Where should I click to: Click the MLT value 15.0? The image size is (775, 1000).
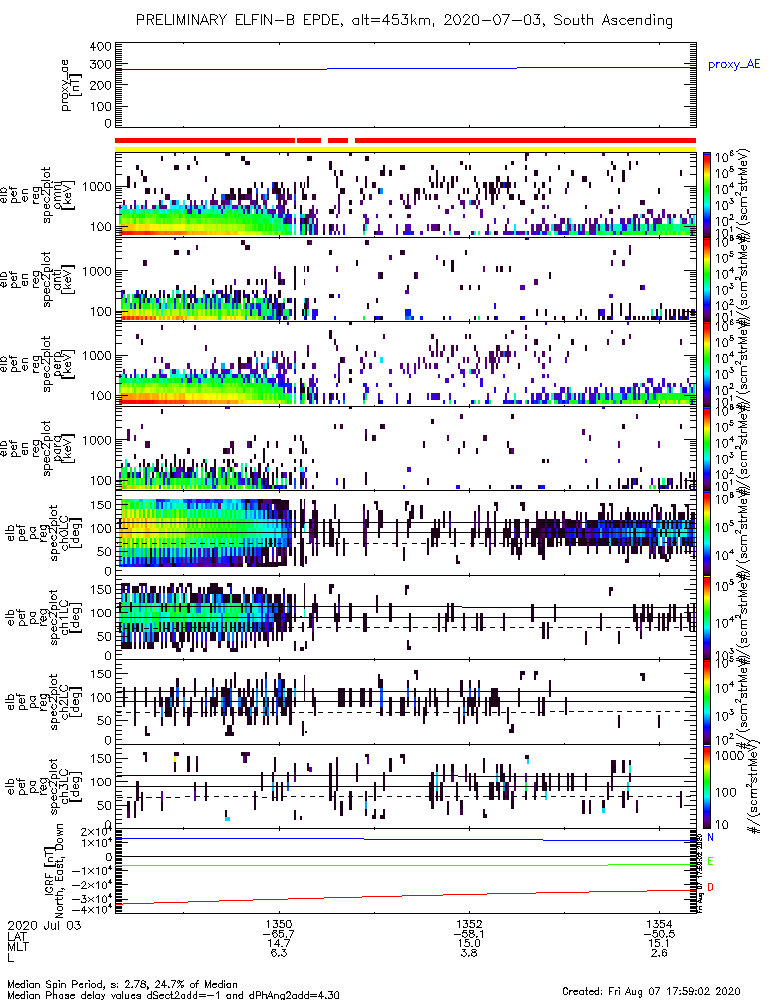(469, 943)
